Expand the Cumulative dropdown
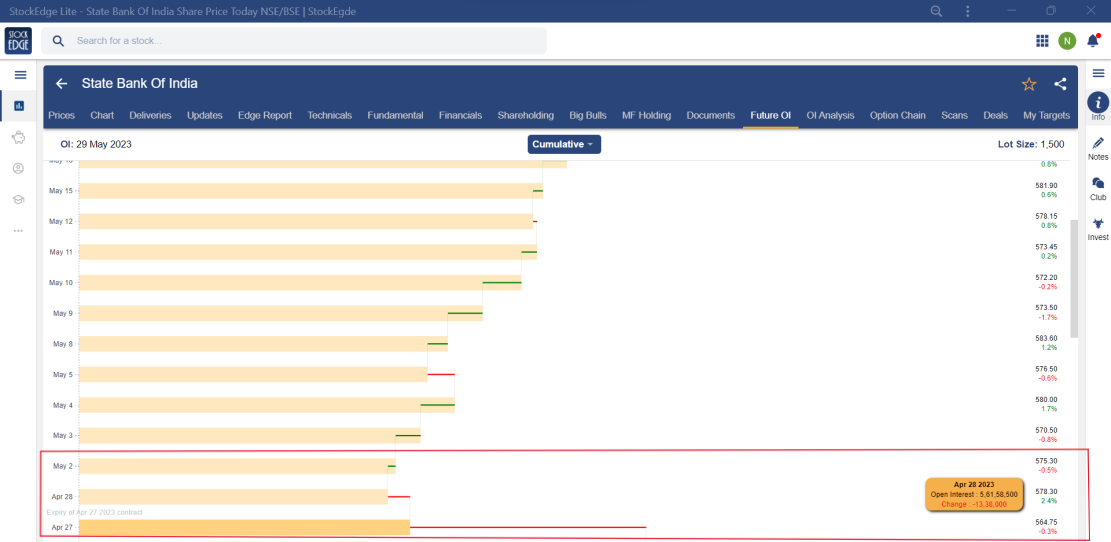1111x542 pixels. pyautogui.click(x=564, y=144)
